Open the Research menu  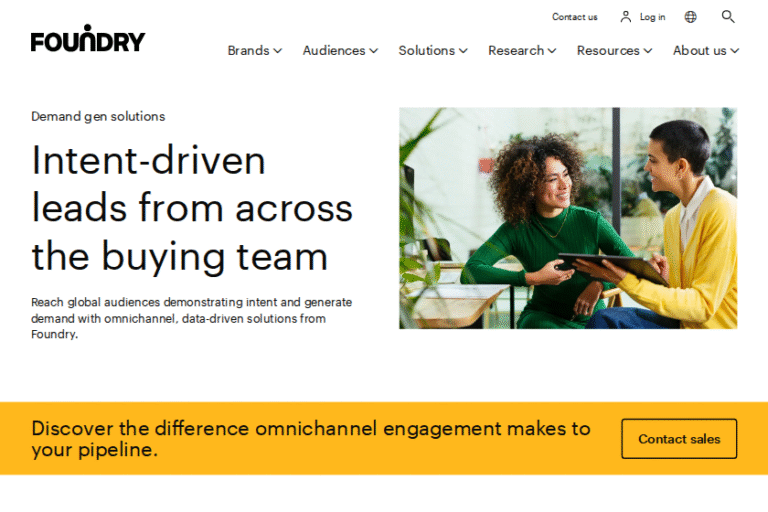(x=522, y=50)
